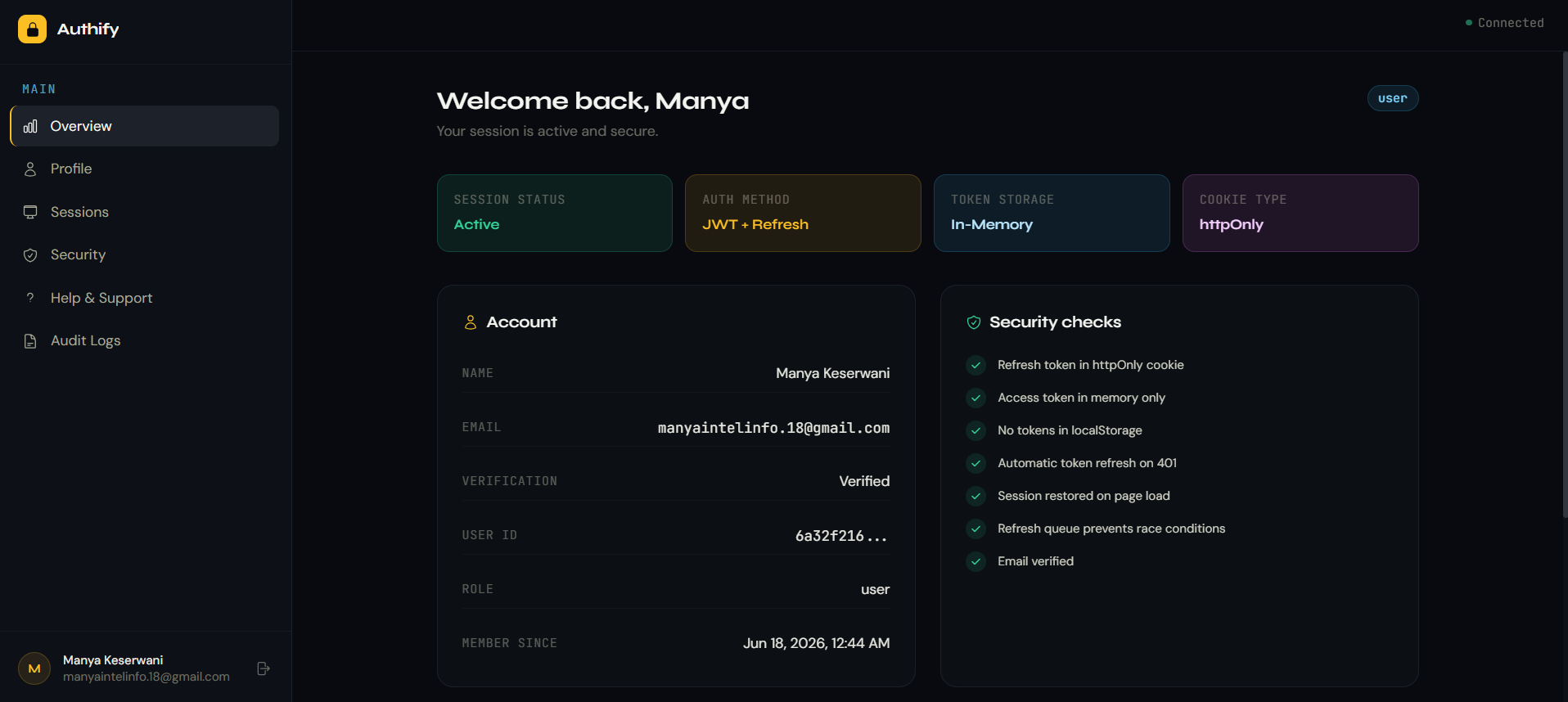This screenshot has height=702, width=1568.
Task: Click the Security checks heading
Action: (x=1055, y=322)
